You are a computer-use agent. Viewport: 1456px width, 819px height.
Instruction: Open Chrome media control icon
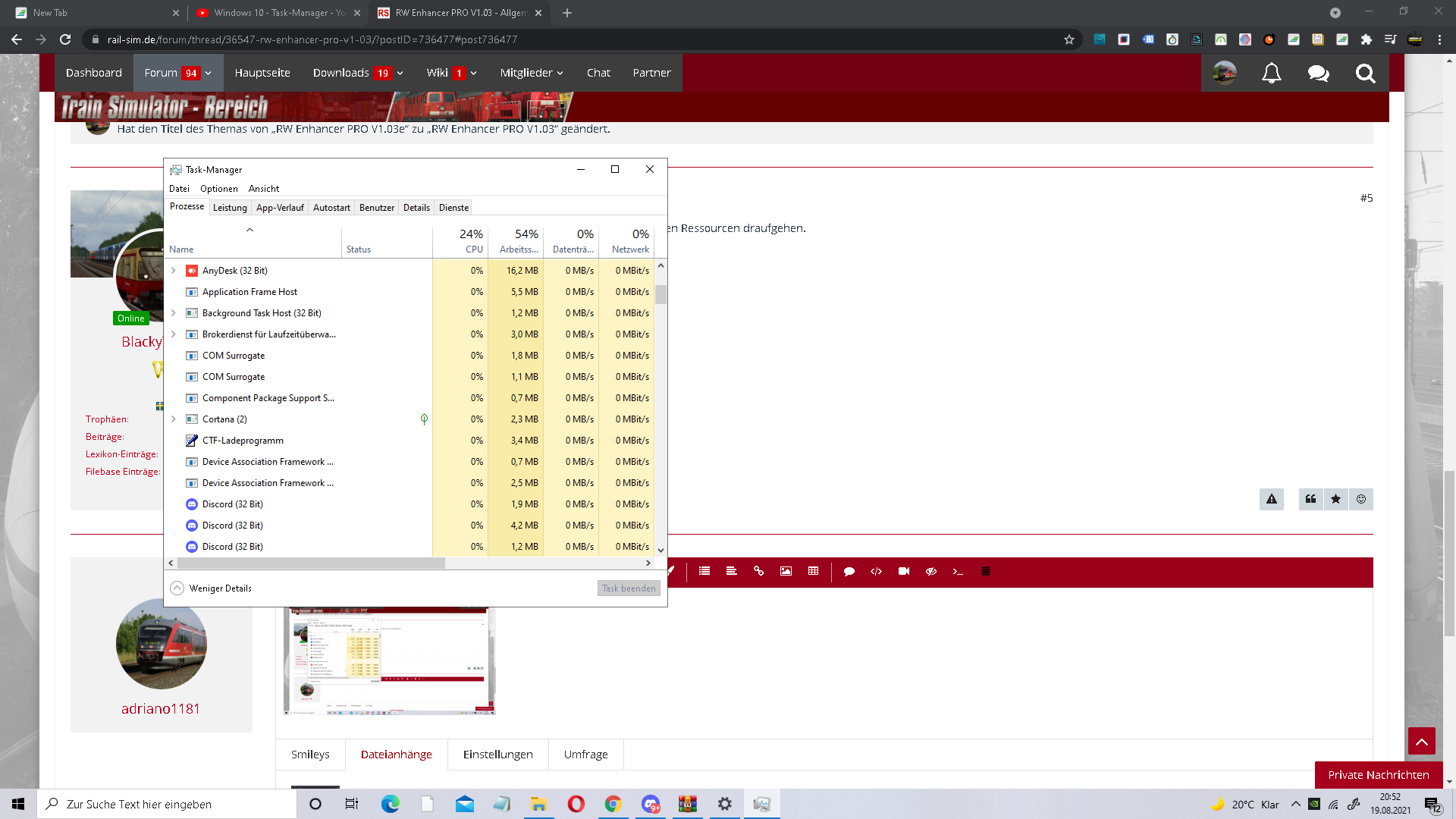[x=1391, y=39]
